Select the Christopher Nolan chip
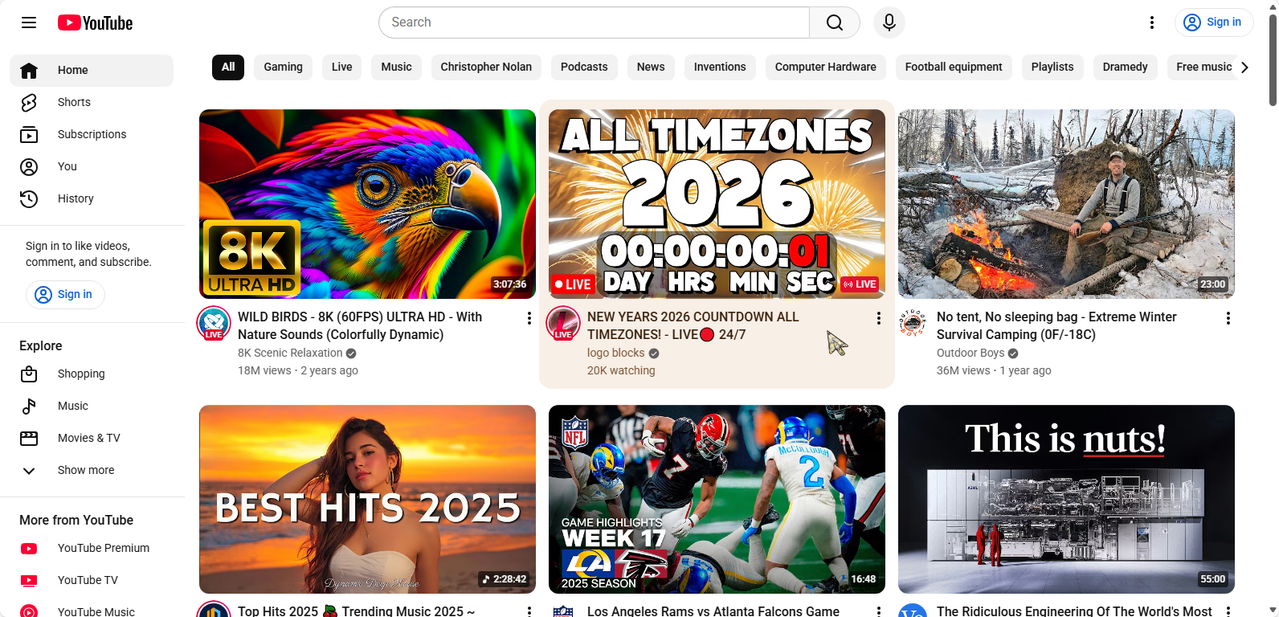 pos(486,67)
